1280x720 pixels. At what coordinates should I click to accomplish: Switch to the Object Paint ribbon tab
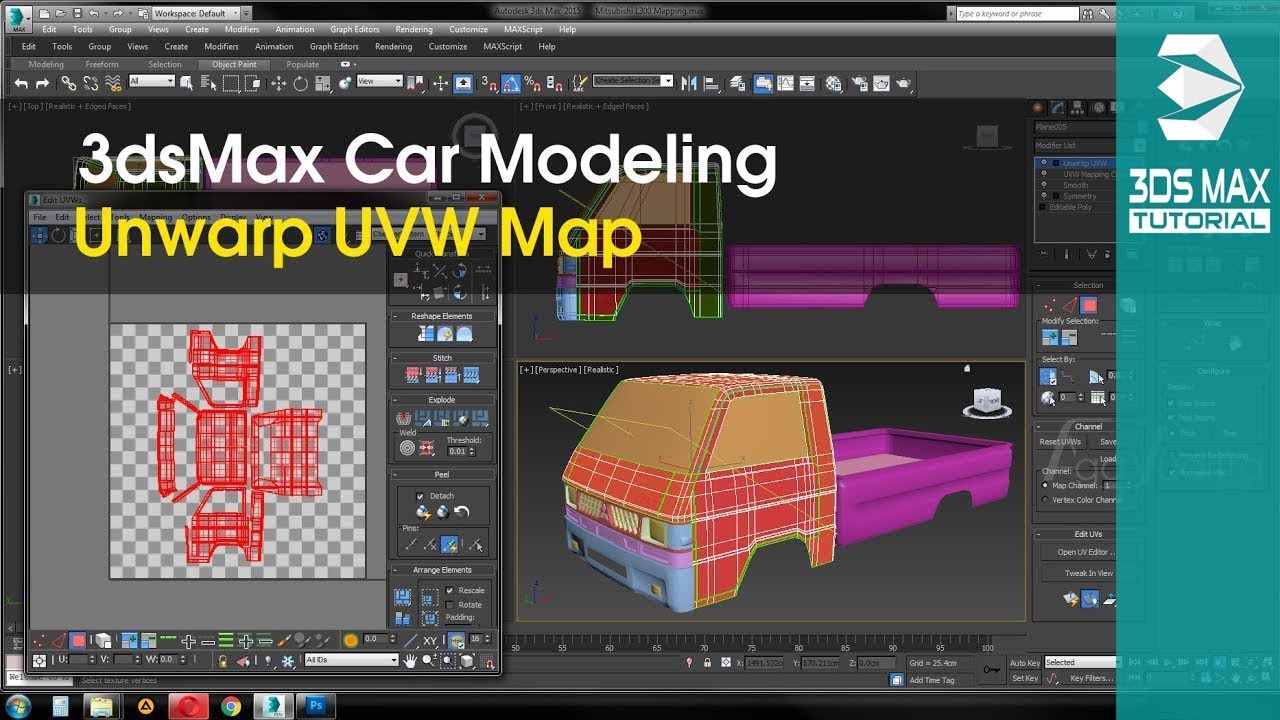click(x=234, y=65)
